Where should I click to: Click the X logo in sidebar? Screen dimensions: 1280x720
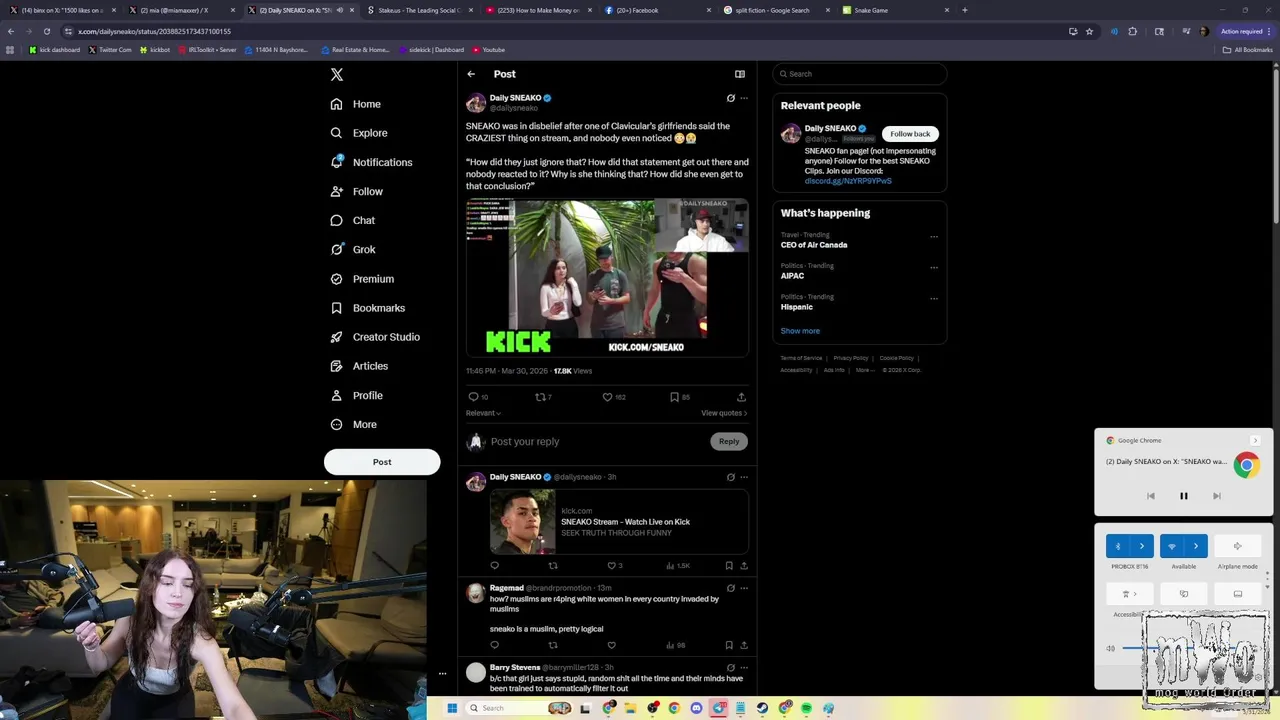coord(337,74)
